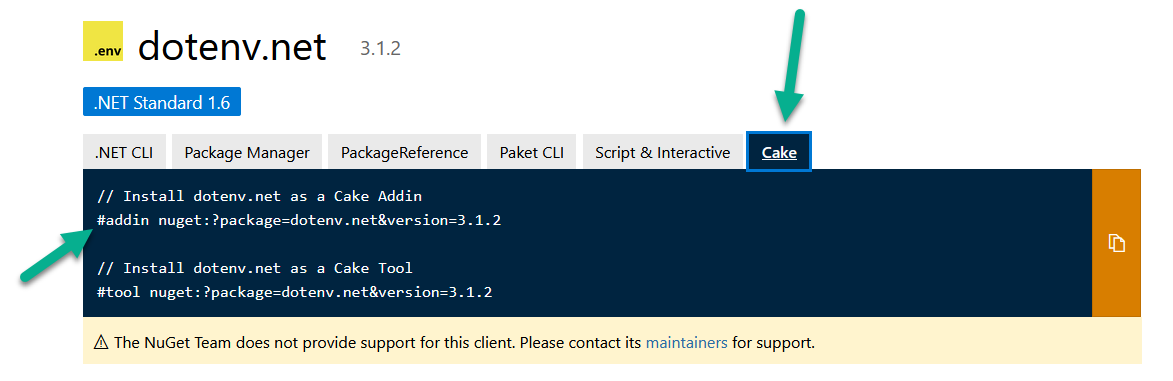The width and height of the screenshot is (1173, 381).
Task: Click the warning triangle icon in notice
Action: [x=101, y=343]
